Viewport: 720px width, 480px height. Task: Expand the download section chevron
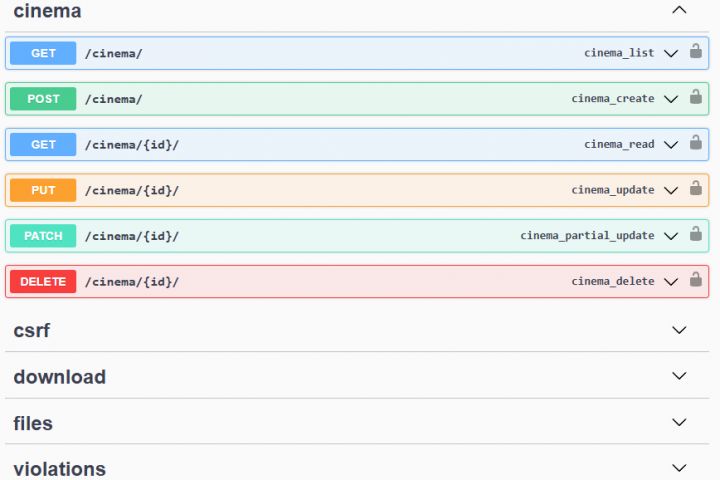(x=680, y=376)
